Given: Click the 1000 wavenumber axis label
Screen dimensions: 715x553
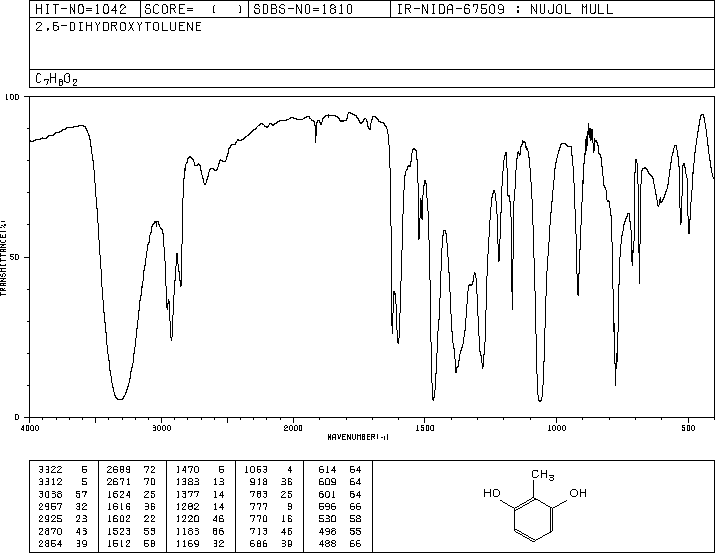Looking at the screenshot, I should (556, 428).
